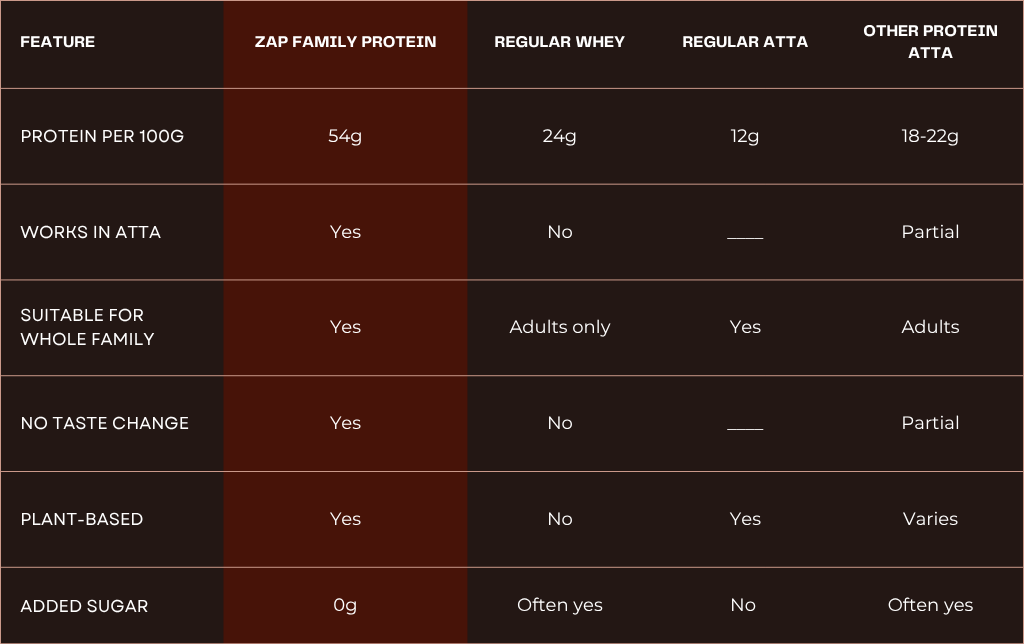1024x644 pixels.
Task: Select the 18-22g protein value
Action: coord(930,136)
